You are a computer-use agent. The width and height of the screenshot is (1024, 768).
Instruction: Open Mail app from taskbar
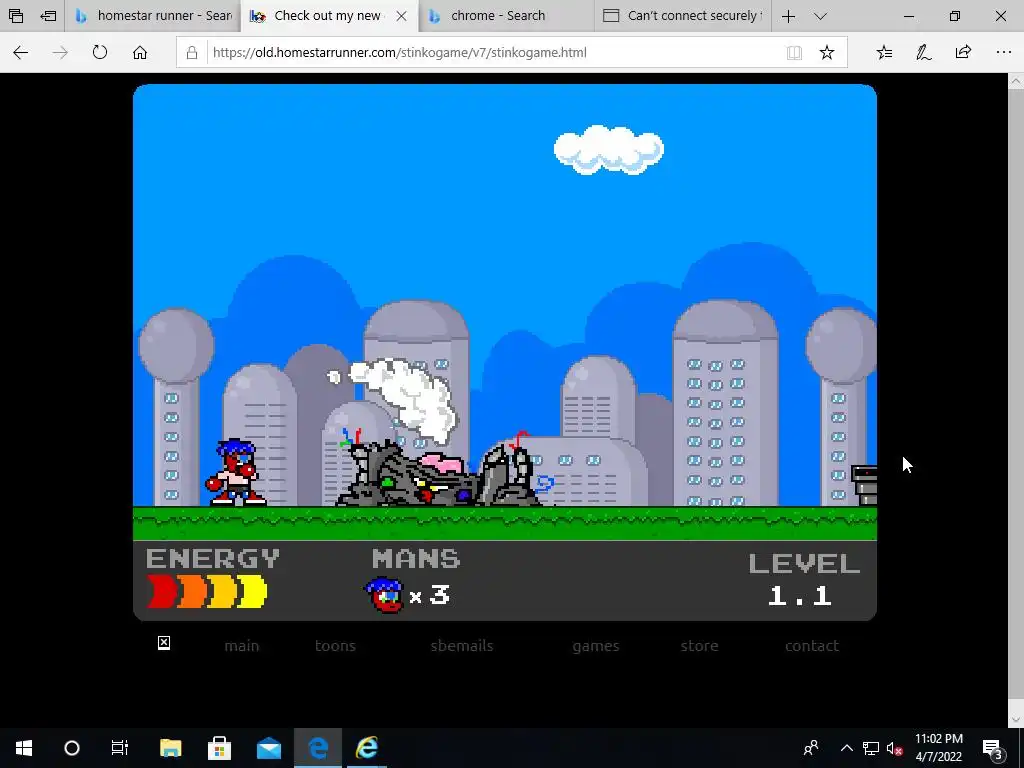268,748
